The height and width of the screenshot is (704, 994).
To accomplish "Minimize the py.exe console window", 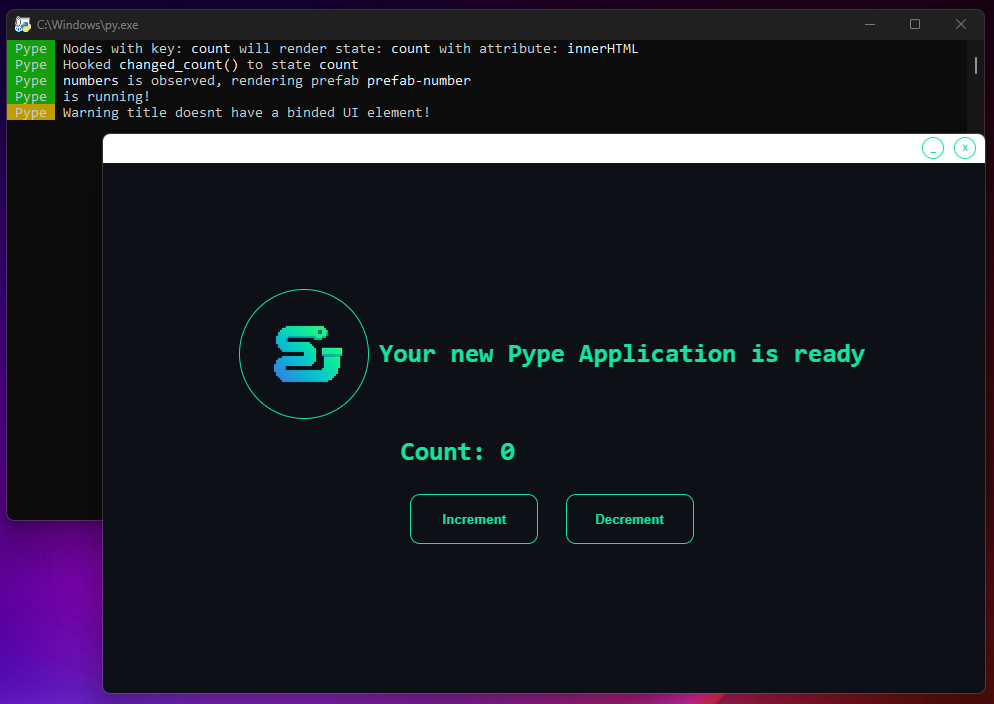I will pyautogui.click(x=870, y=24).
